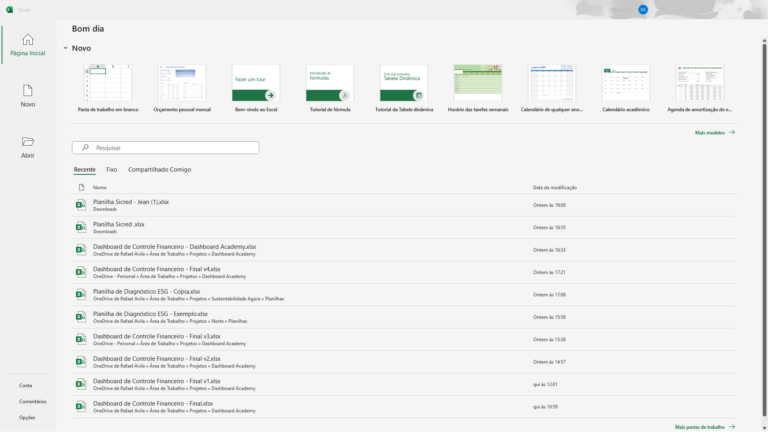
Task: Click the search magnifier icon in Pesquisar box
Action: 85,147
